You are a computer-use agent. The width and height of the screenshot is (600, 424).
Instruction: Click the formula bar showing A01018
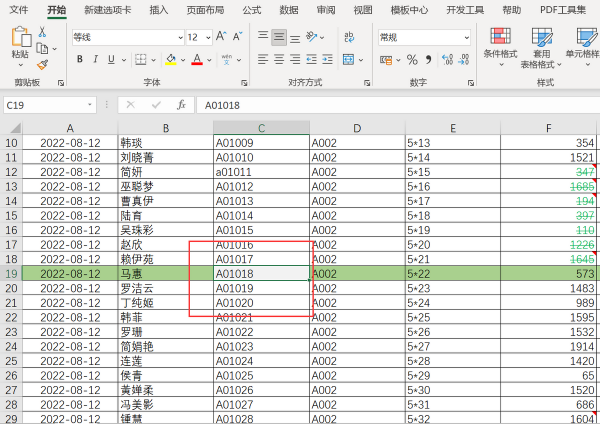coord(398,105)
